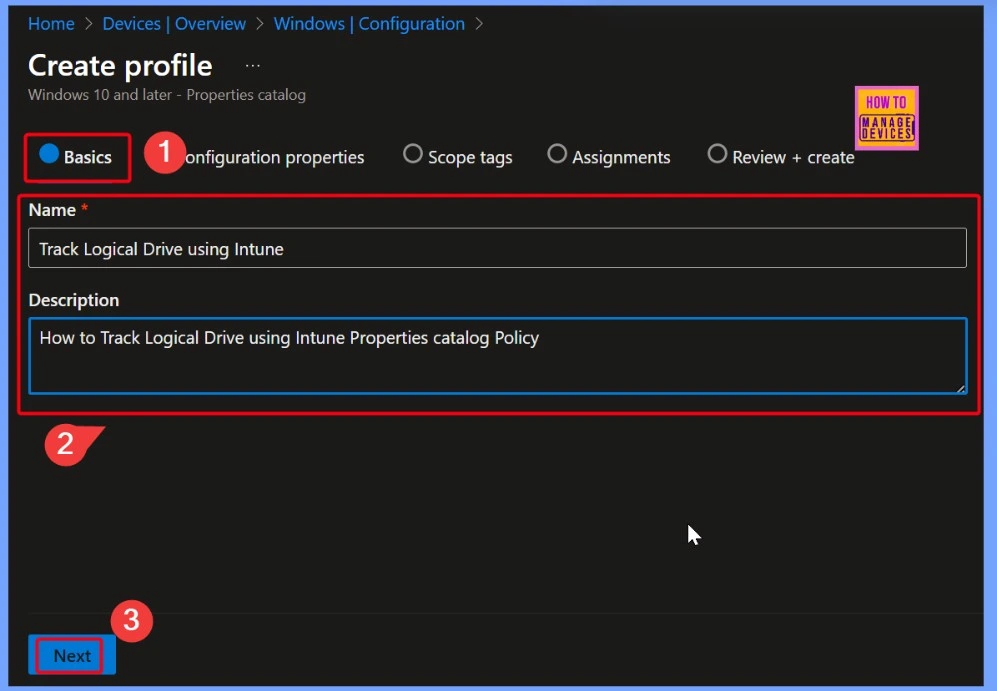Select the Basics step tab
The width and height of the screenshot is (997, 691).
tap(76, 156)
